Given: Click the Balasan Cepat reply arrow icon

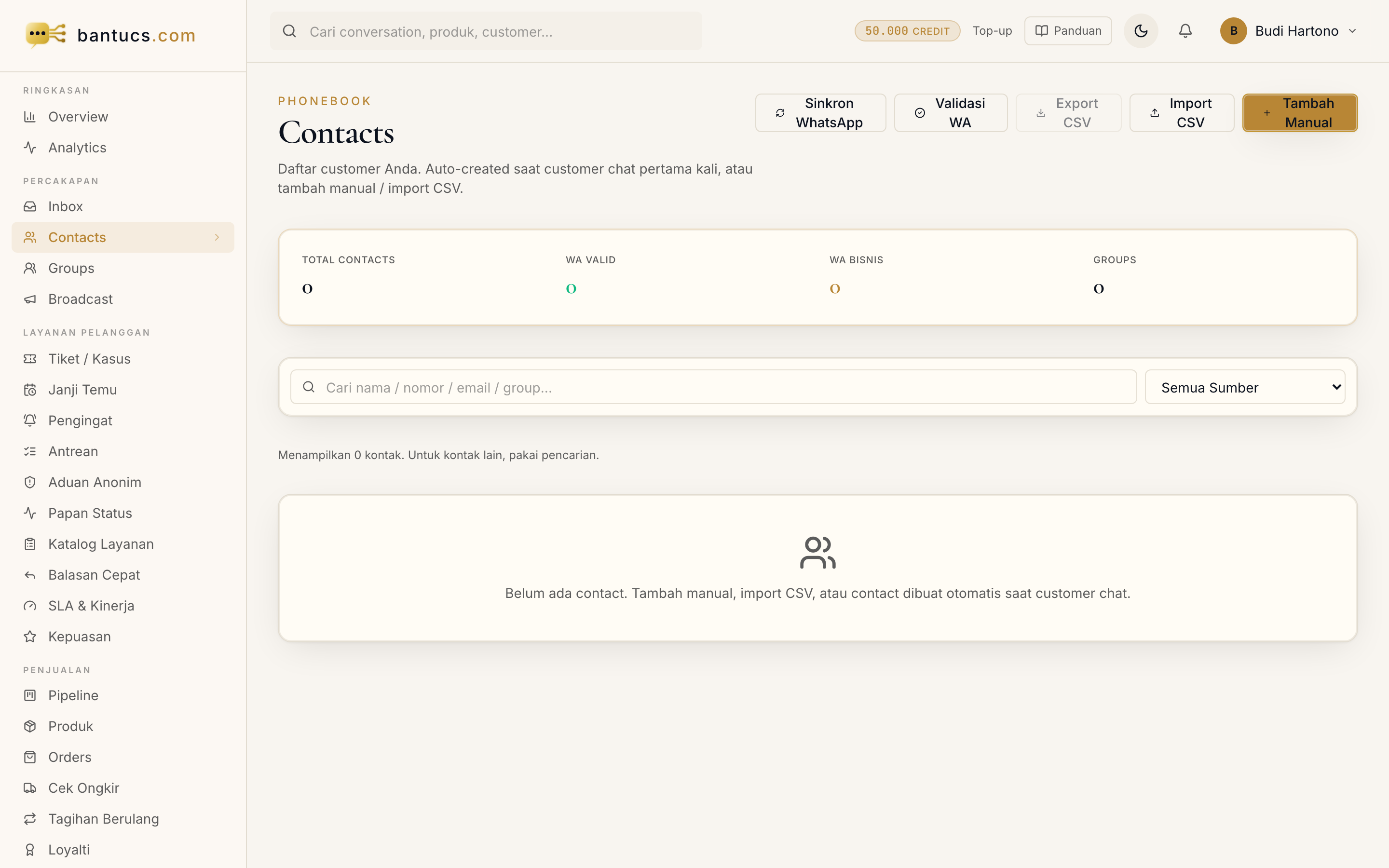Looking at the screenshot, I should pos(30,575).
